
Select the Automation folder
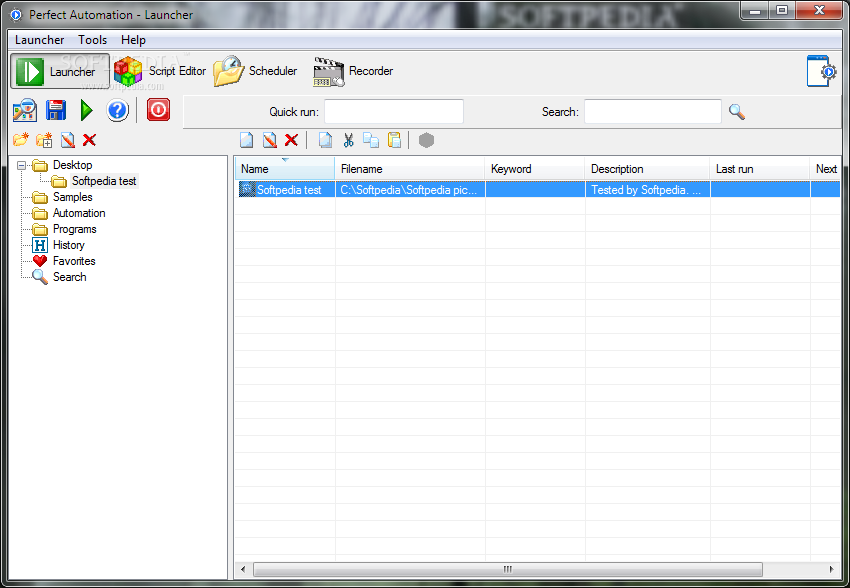(79, 213)
